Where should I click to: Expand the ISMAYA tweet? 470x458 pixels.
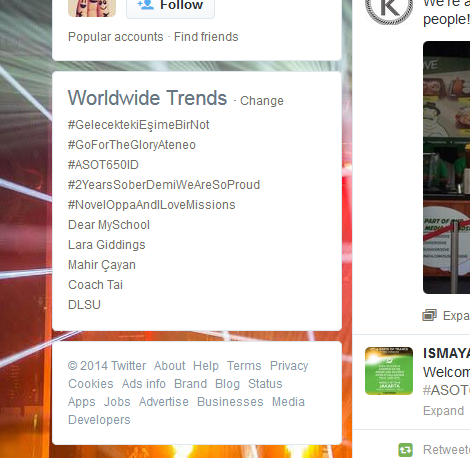click(443, 411)
